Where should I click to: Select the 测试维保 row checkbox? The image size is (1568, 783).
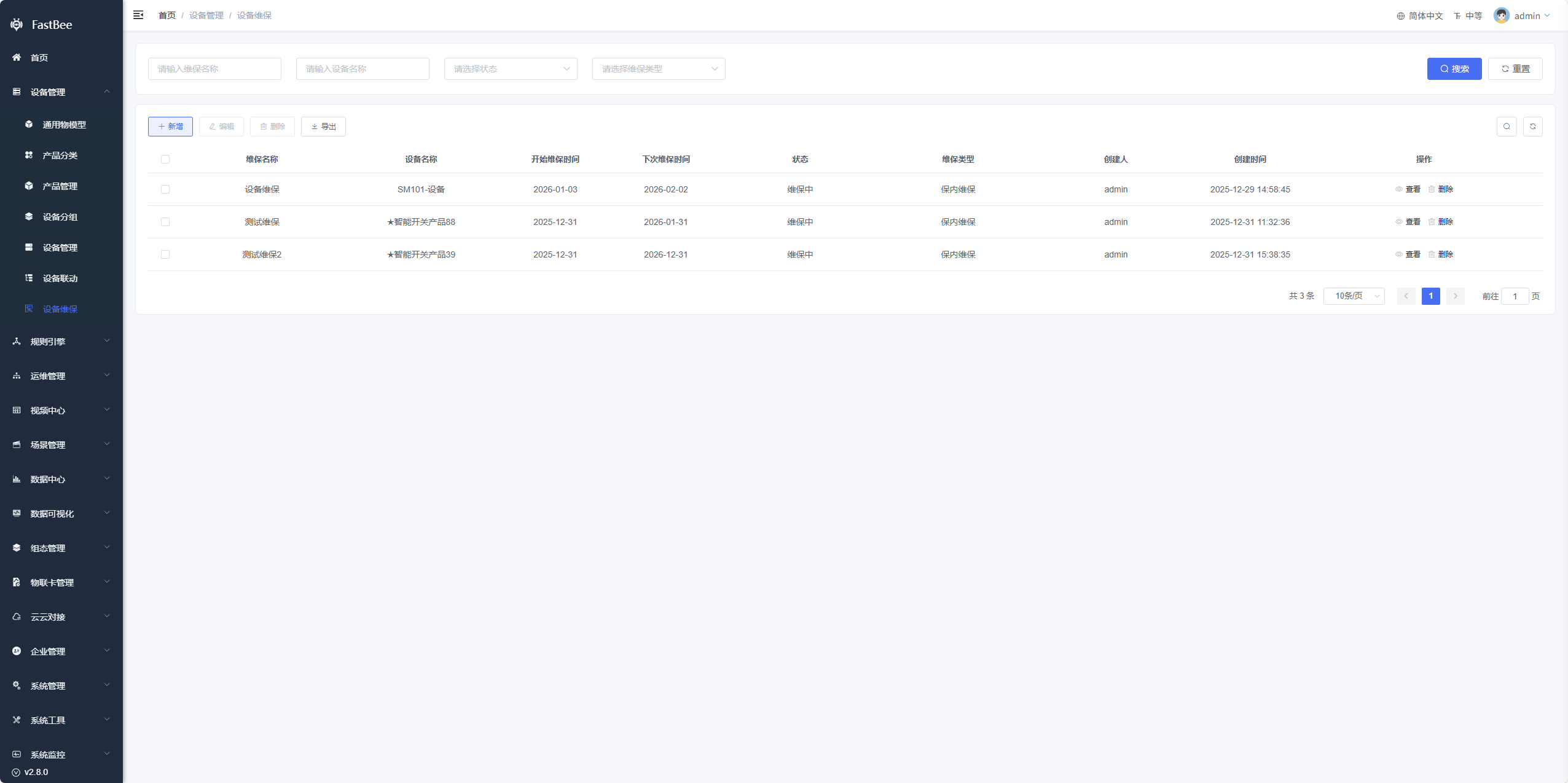[165, 222]
